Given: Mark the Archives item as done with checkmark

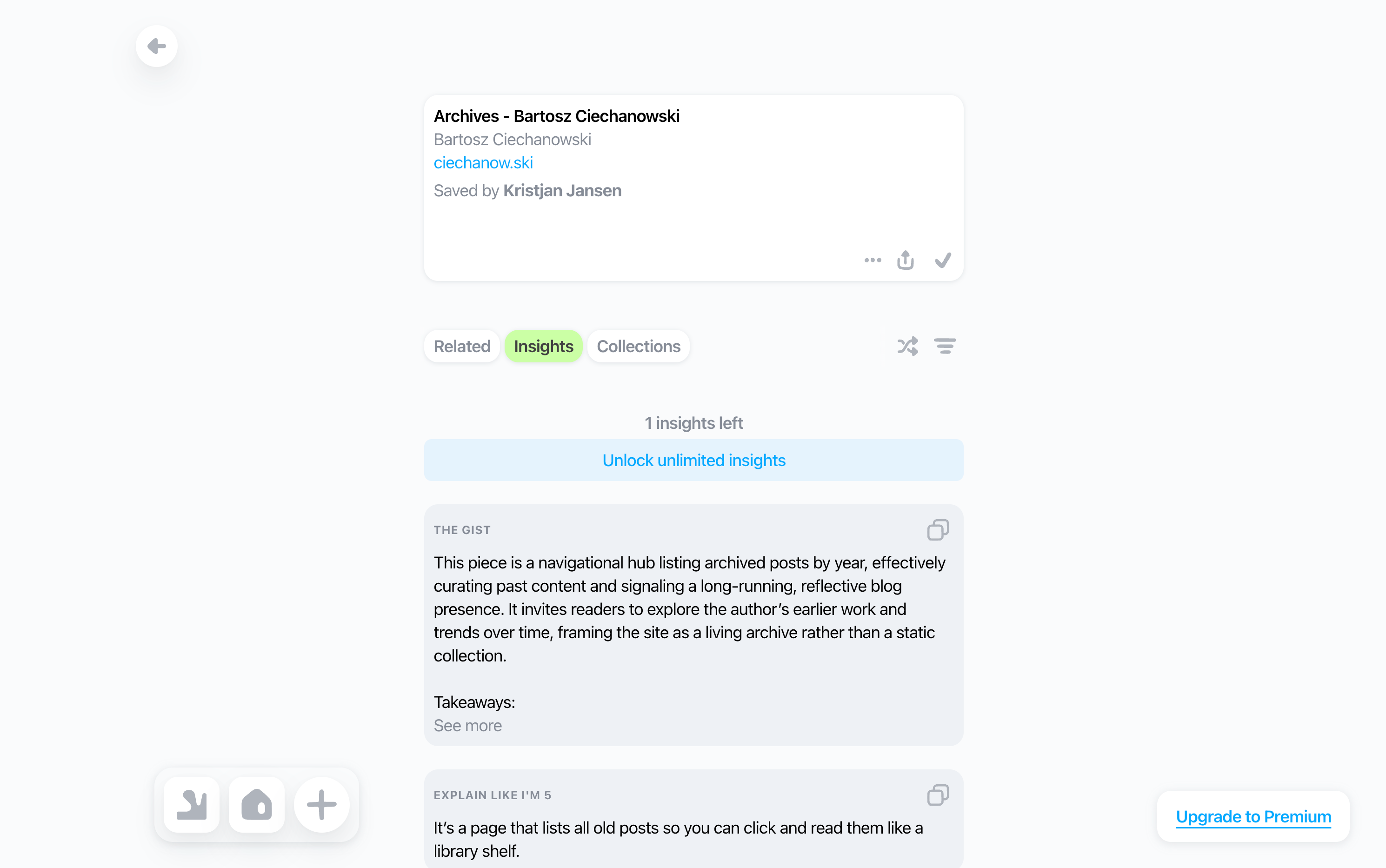Looking at the screenshot, I should click(x=942, y=260).
